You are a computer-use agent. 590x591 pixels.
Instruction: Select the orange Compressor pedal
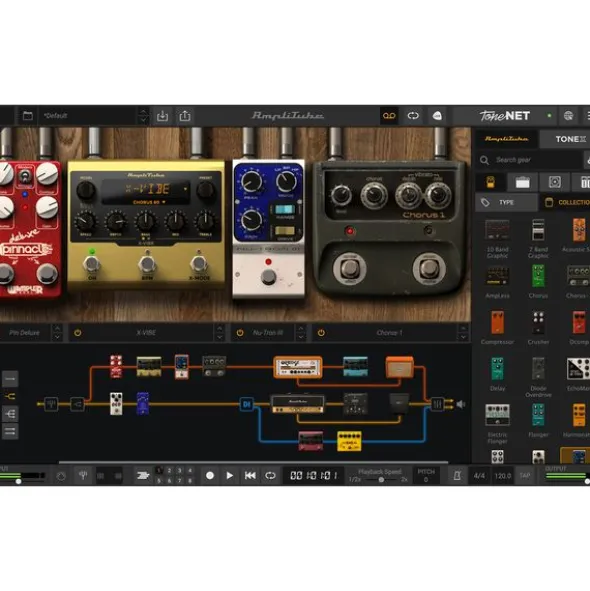pos(497,328)
